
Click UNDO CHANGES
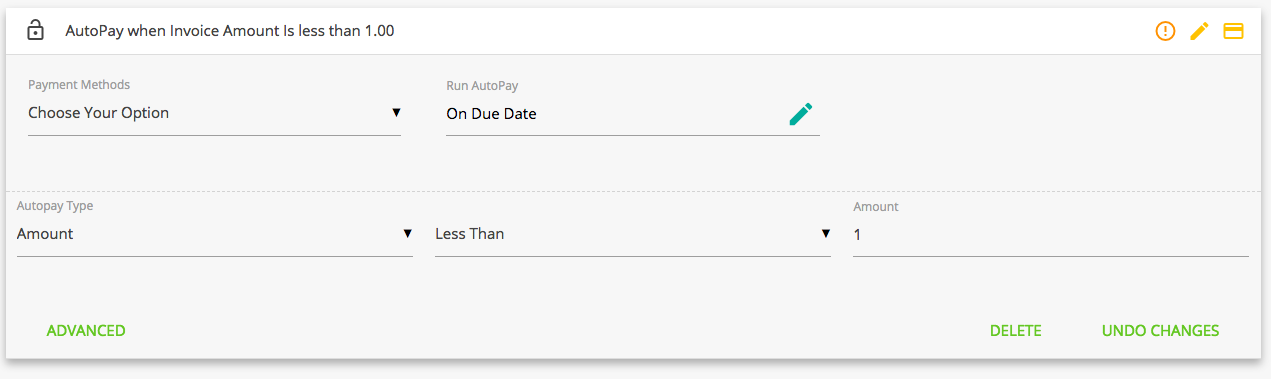[x=1160, y=331]
